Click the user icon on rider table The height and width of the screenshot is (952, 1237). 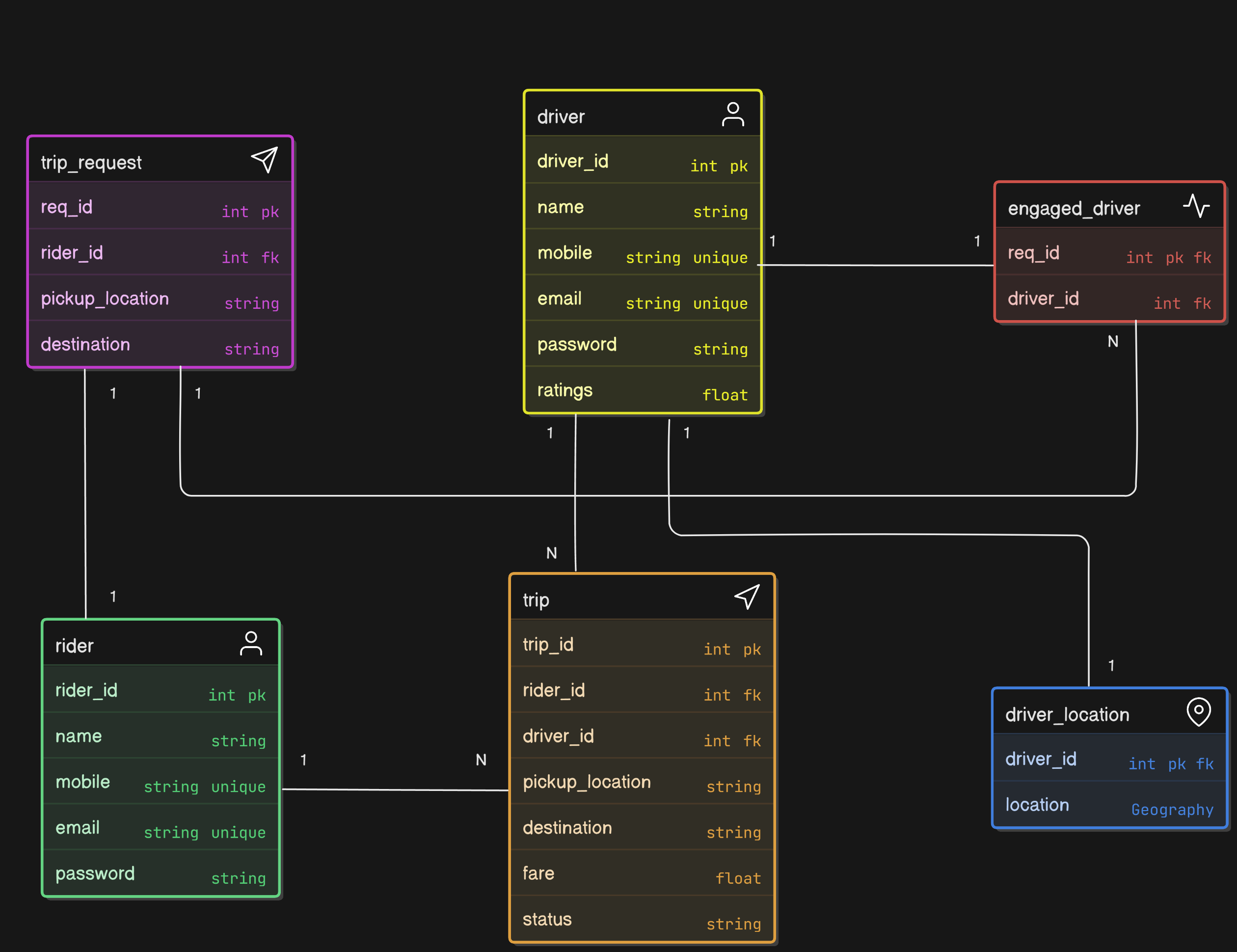pyautogui.click(x=251, y=644)
